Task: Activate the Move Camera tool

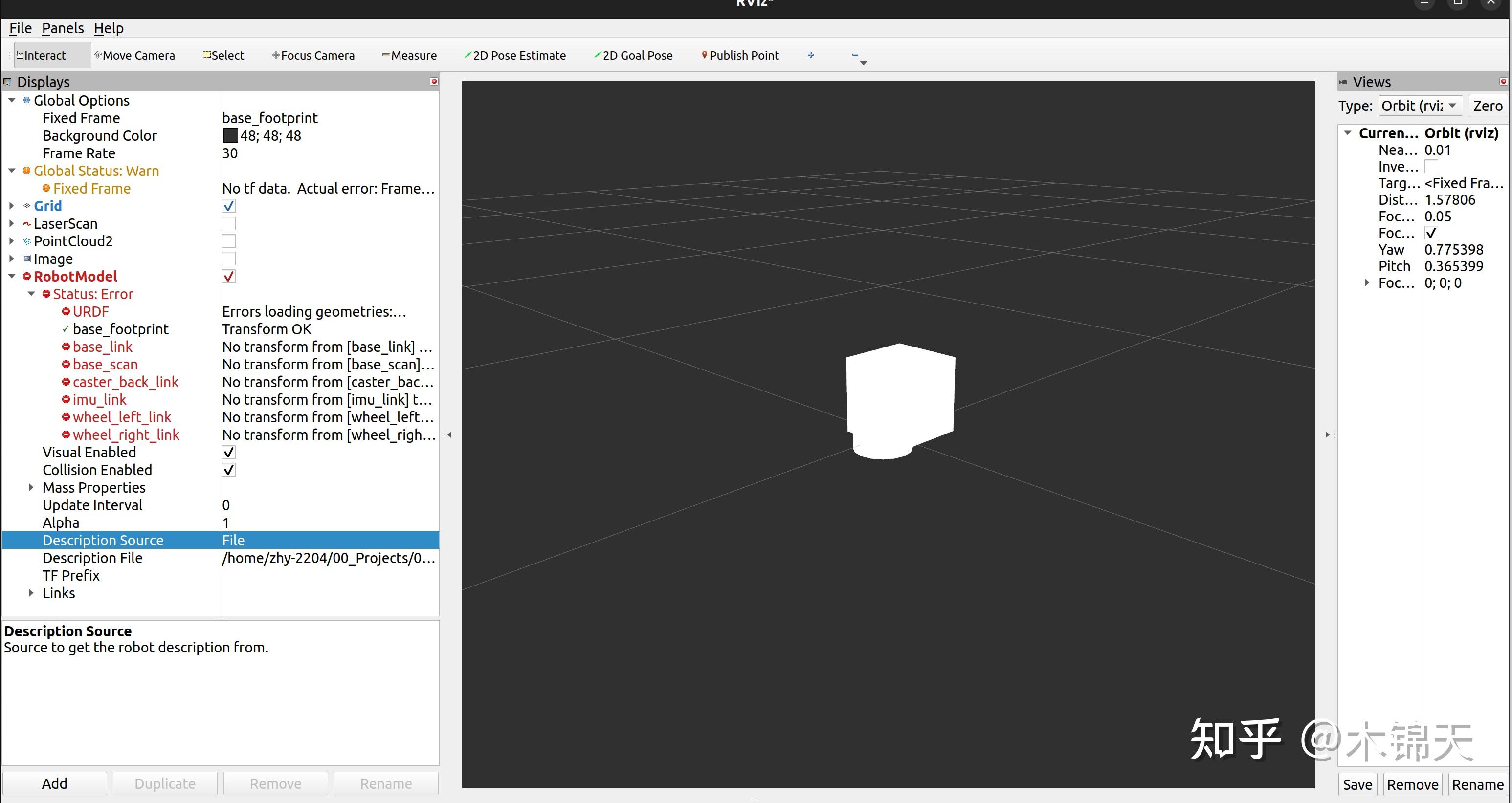Action: 134,55
